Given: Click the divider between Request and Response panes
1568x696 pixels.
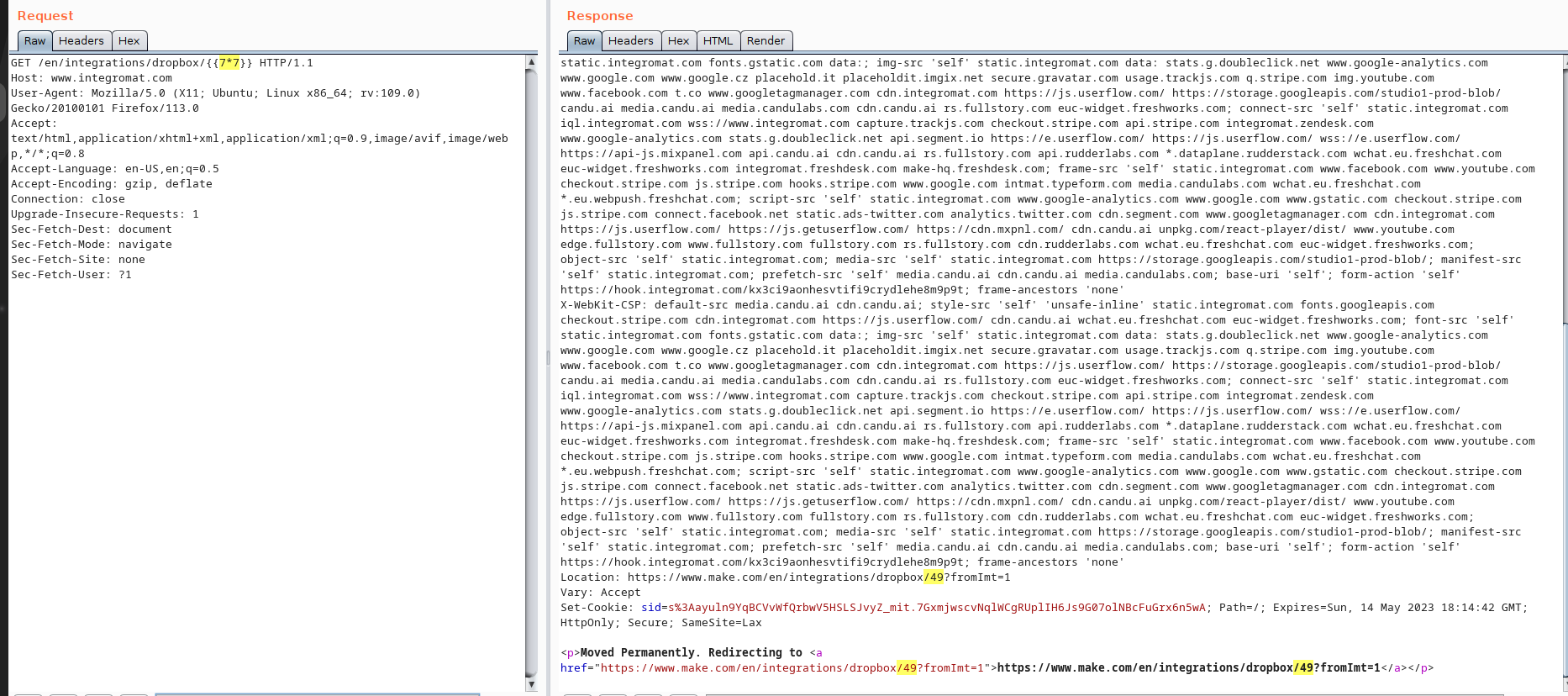Looking at the screenshot, I should click(547, 357).
